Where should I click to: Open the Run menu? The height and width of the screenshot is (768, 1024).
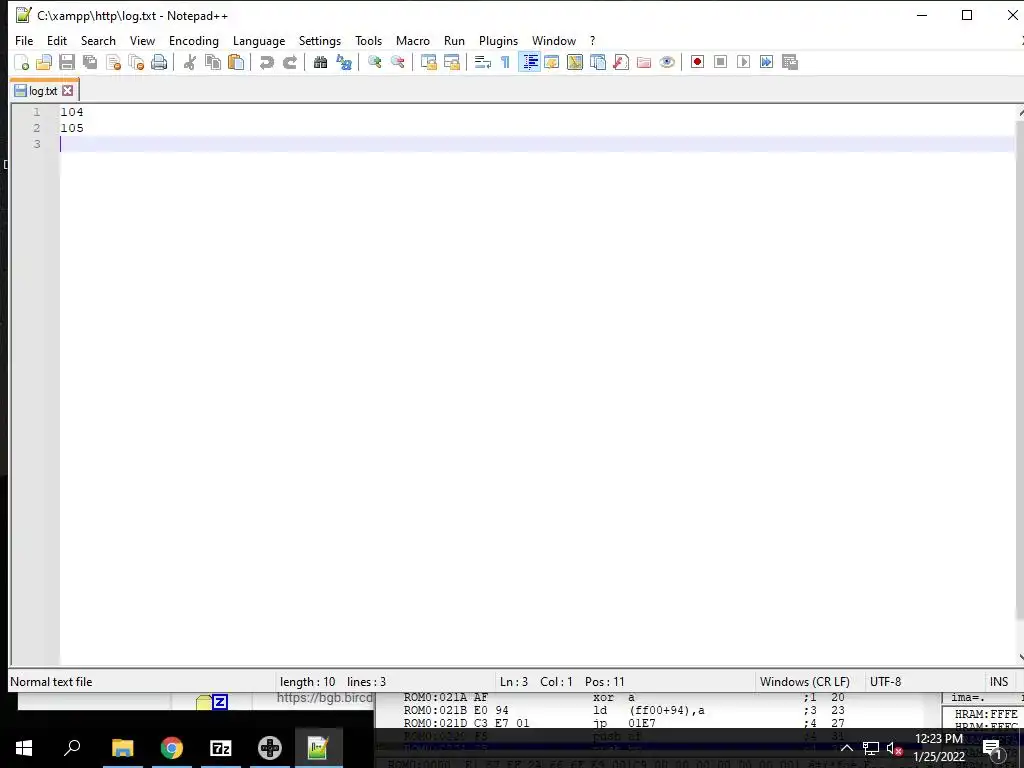point(455,40)
